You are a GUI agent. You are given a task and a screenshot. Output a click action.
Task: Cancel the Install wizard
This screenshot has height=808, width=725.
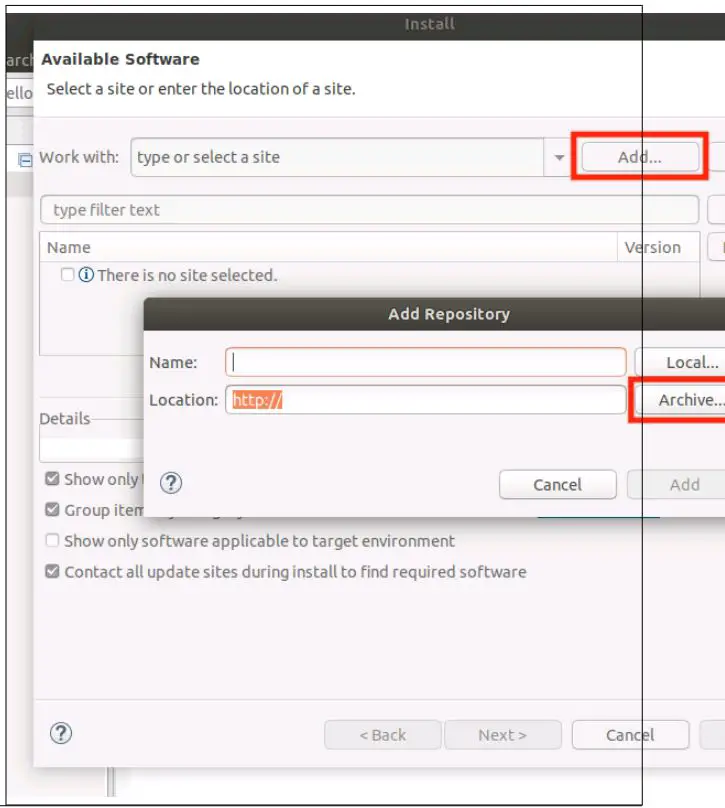(x=631, y=735)
